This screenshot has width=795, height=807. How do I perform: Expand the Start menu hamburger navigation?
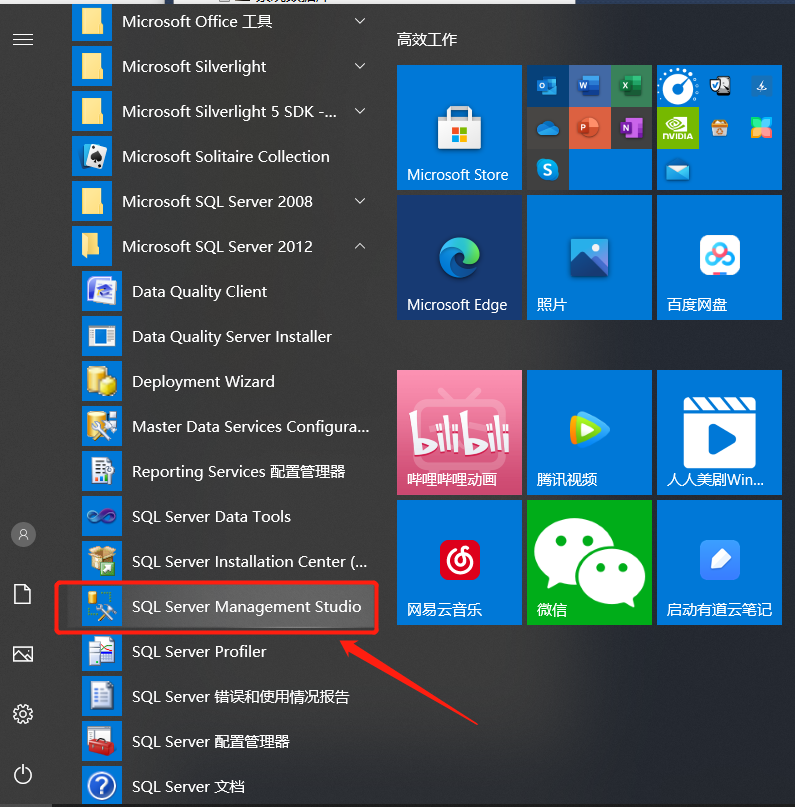click(23, 40)
